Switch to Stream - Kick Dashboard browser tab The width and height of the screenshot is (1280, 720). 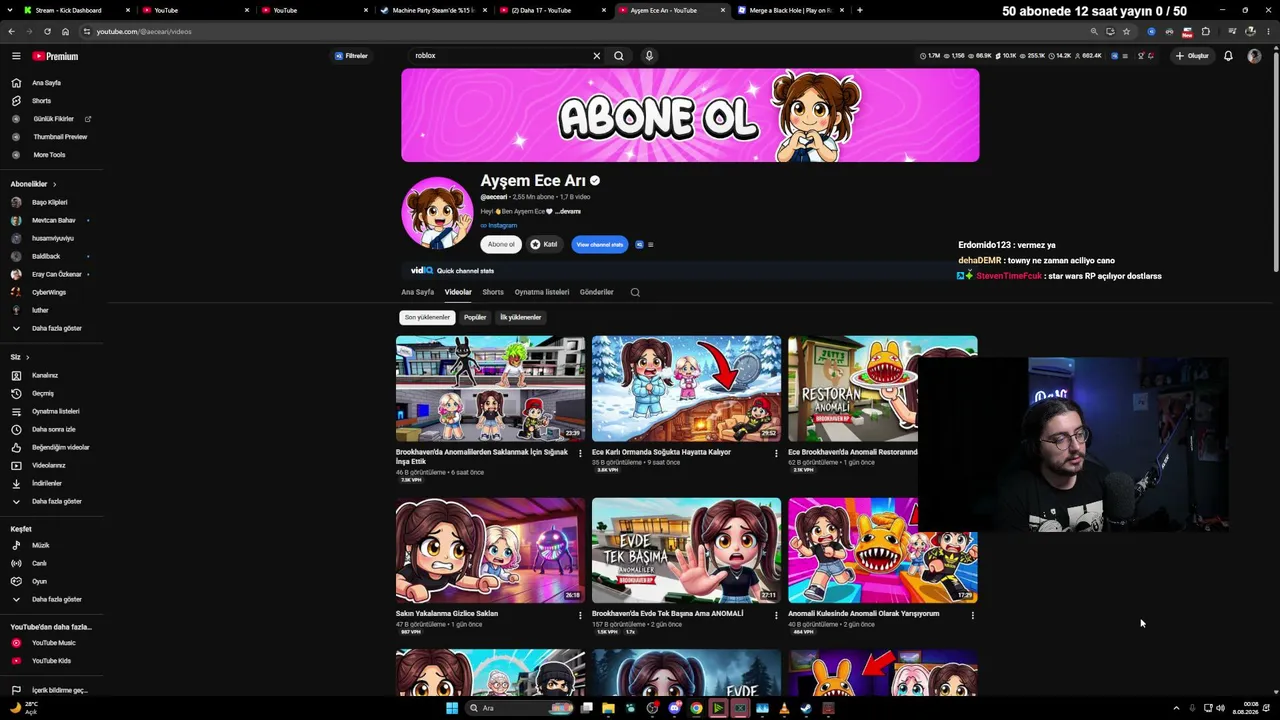[x=75, y=10]
